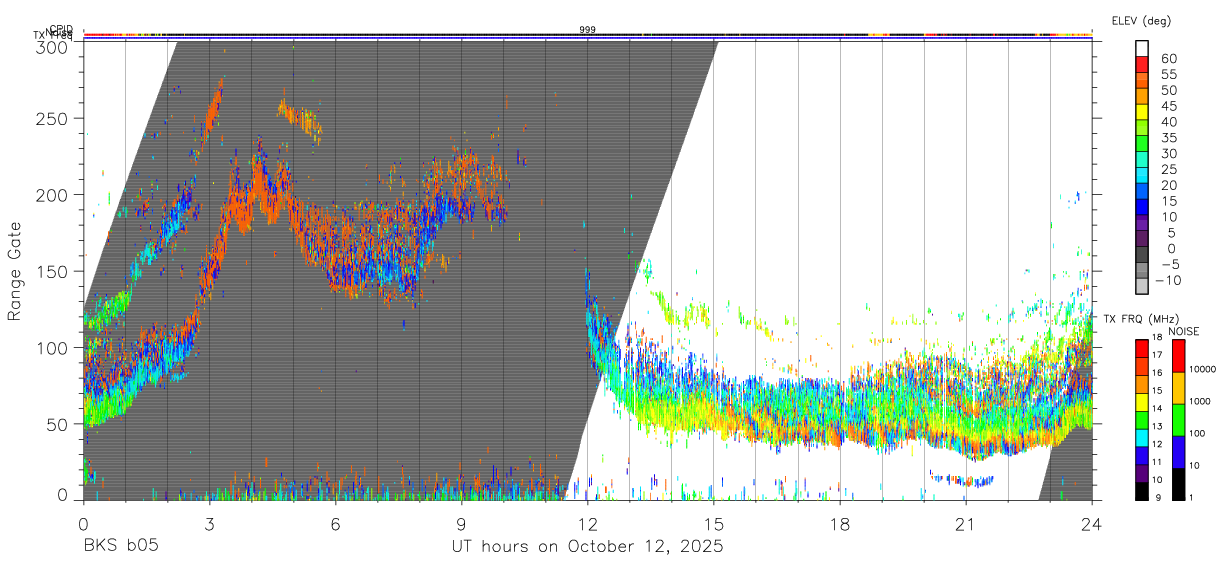Click the 'NOISE' legend title

(1184, 331)
